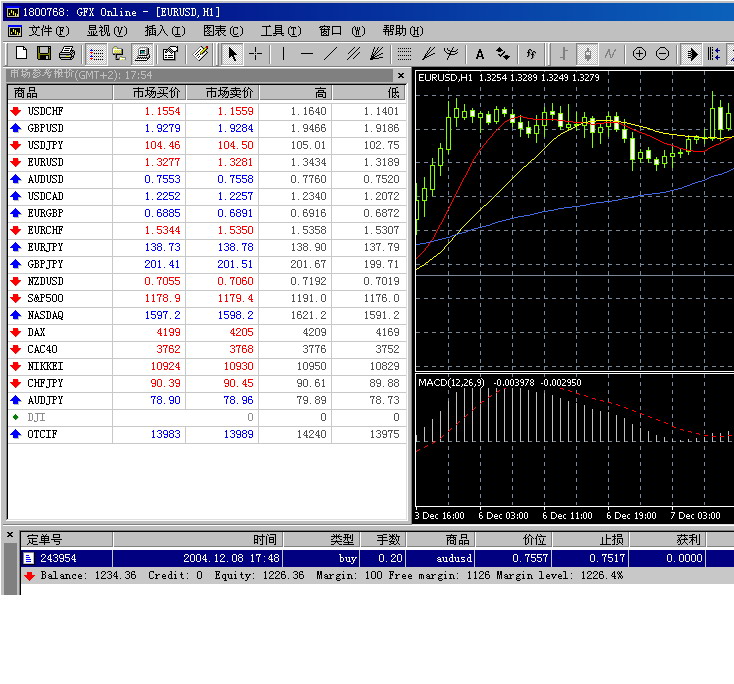The width and height of the screenshot is (734, 684).
Task: Open the indicators list icon
Action: (x=530, y=54)
